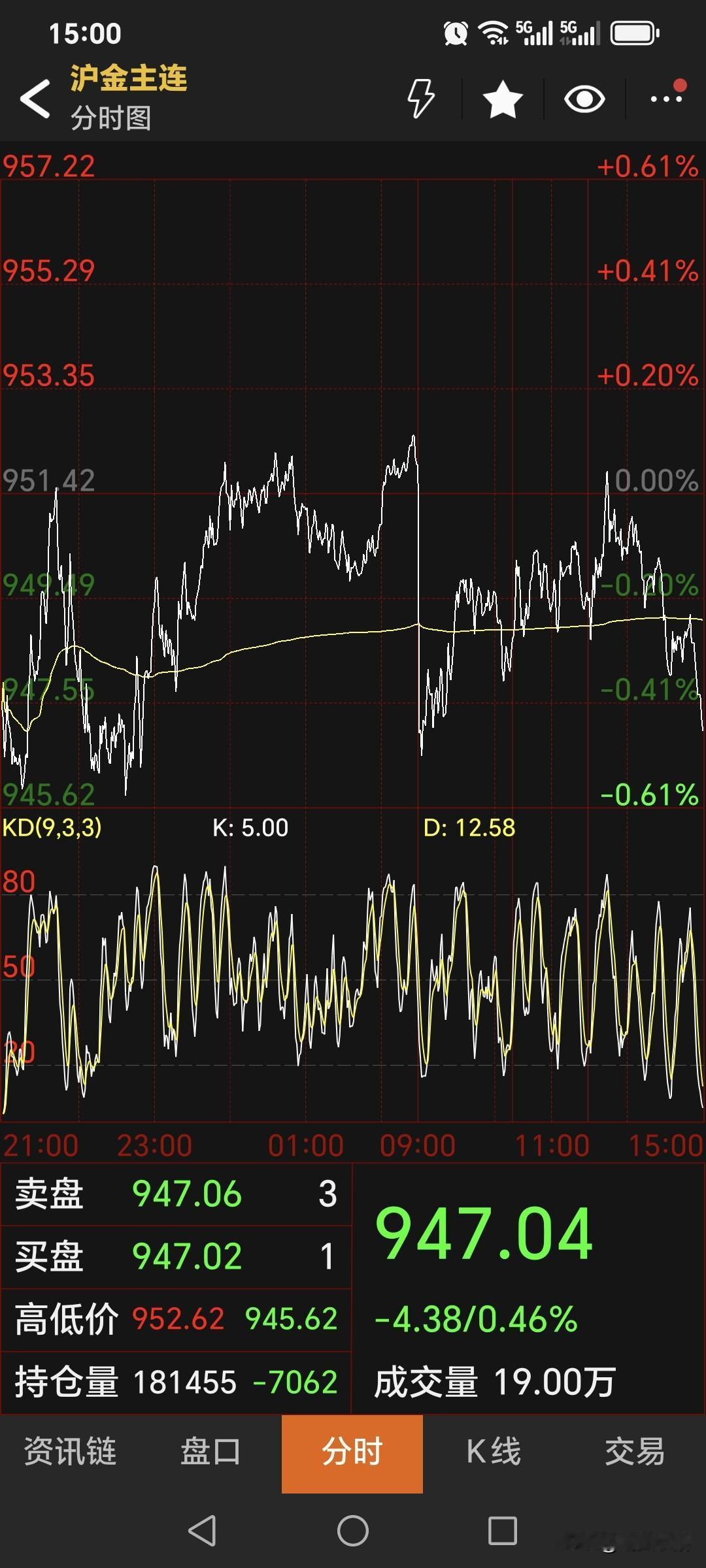This screenshot has width=706, height=1568.
Task: Tap the alarm clock status icon
Action: (456, 33)
